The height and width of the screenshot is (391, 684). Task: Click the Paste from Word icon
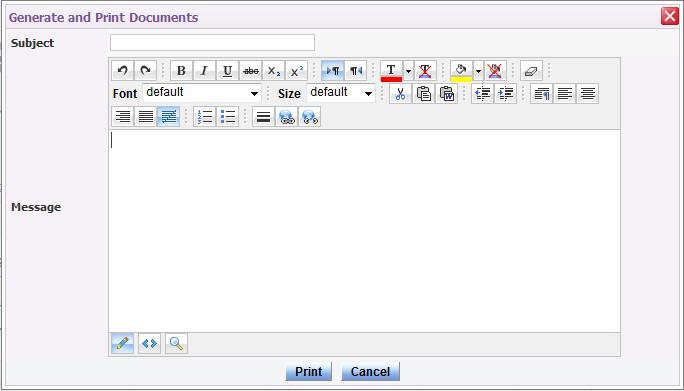click(447, 94)
